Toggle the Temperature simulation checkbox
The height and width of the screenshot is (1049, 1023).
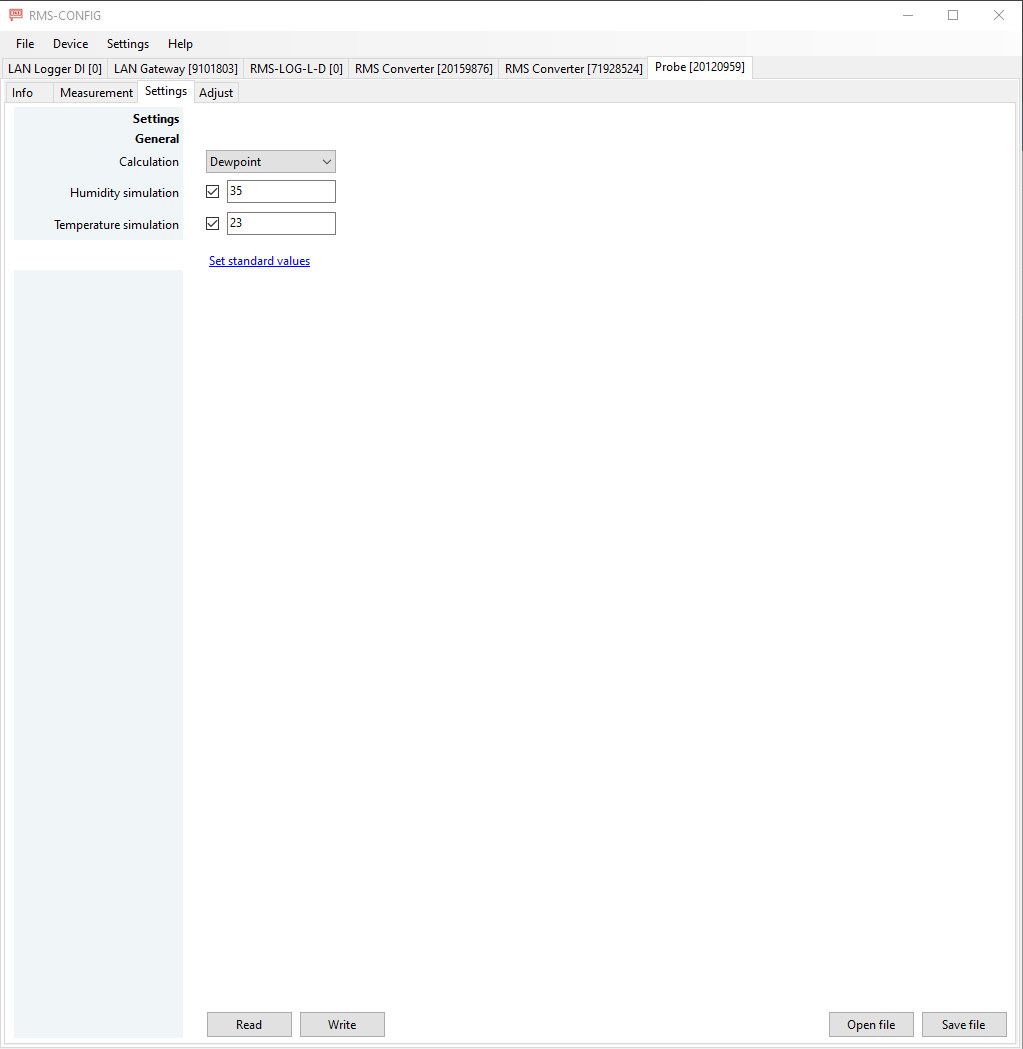(213, 223)
